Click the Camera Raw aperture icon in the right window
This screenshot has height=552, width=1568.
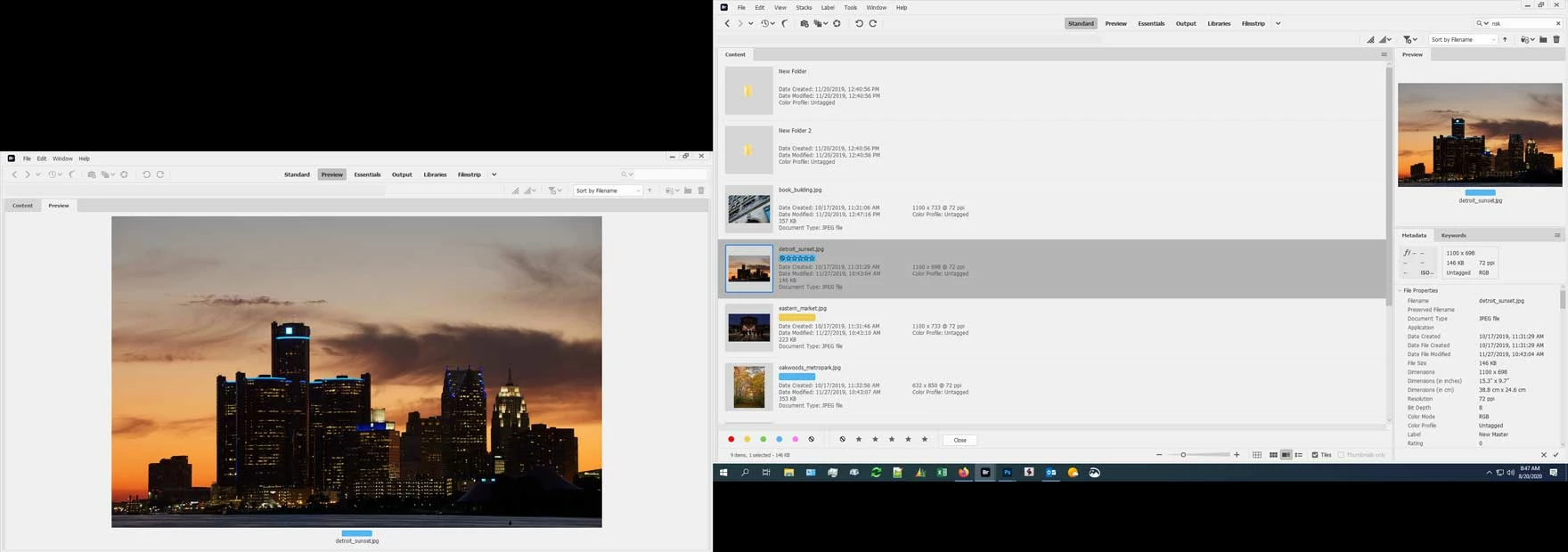(x=837, y=23)
